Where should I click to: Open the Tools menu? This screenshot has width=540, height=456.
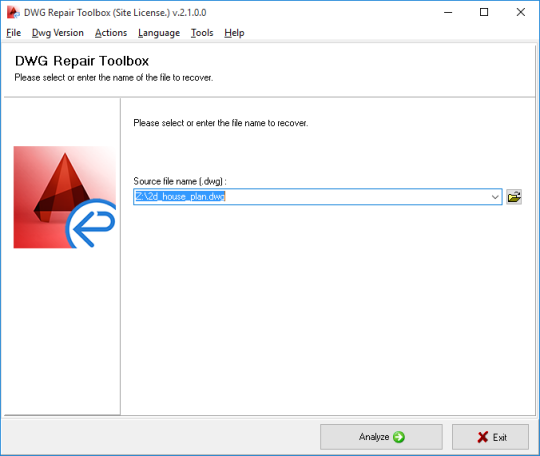(x=202, y=33)
